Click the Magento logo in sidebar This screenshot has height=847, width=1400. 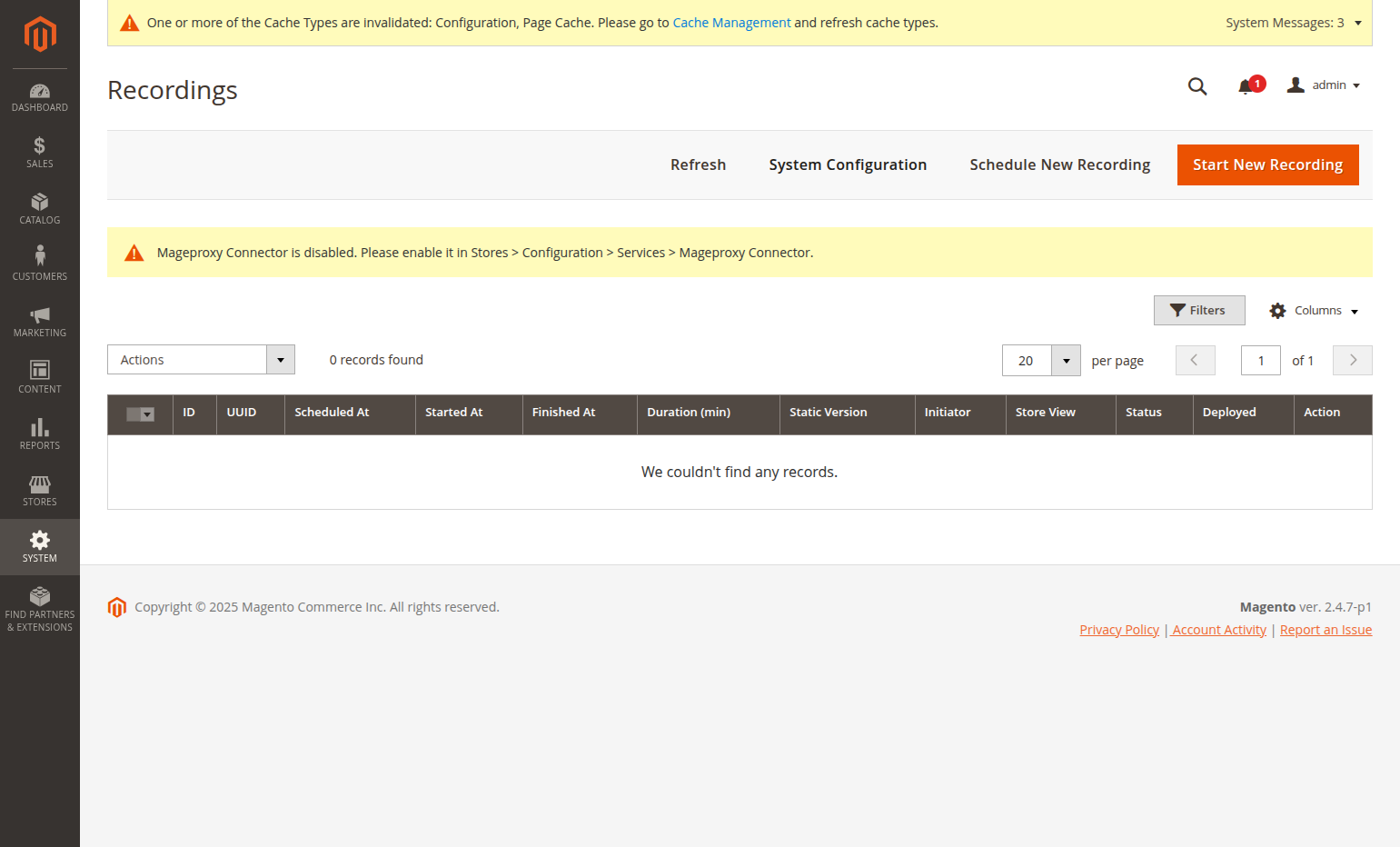40,35
